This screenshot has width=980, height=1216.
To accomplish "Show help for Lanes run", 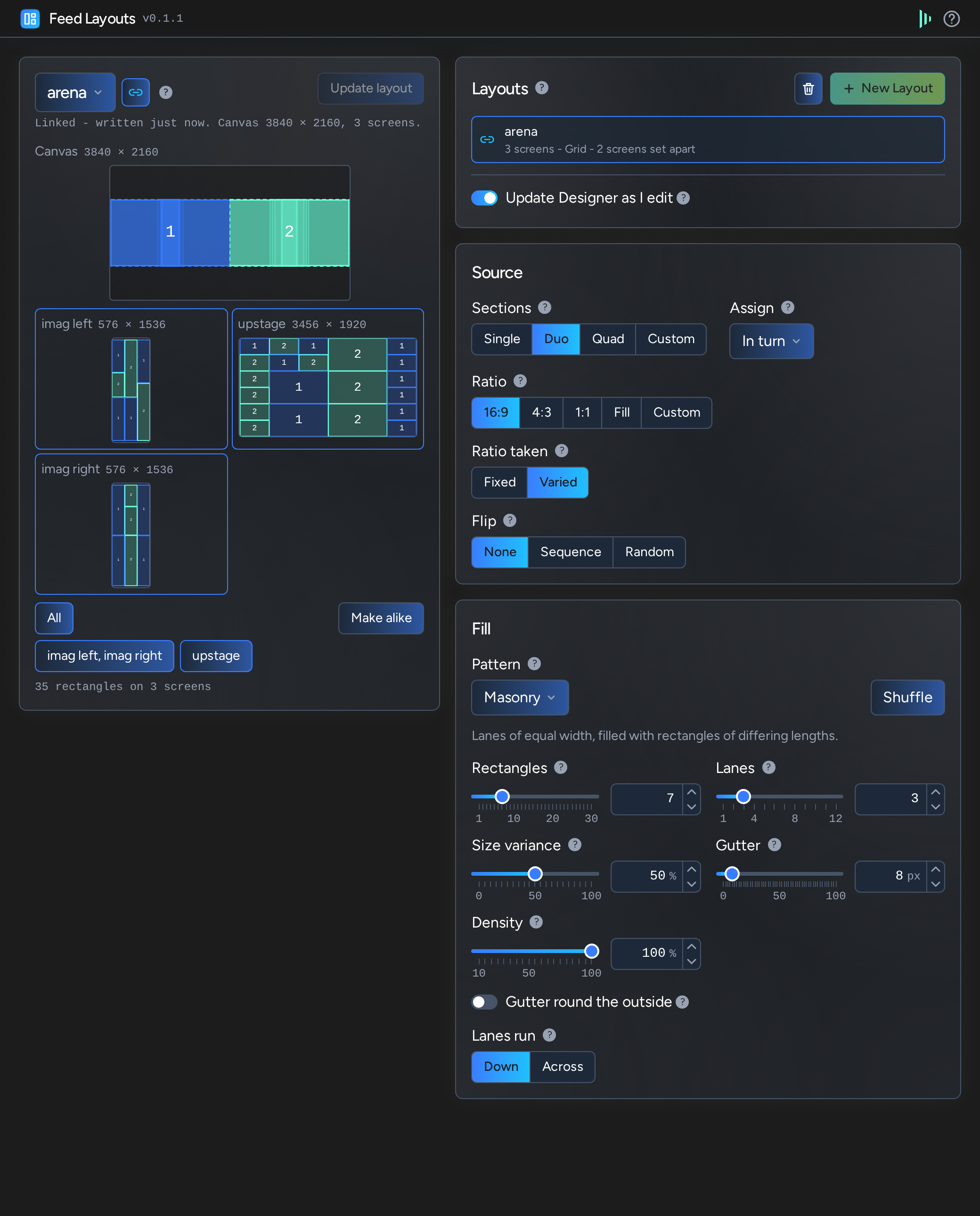I will (549, 1035).
